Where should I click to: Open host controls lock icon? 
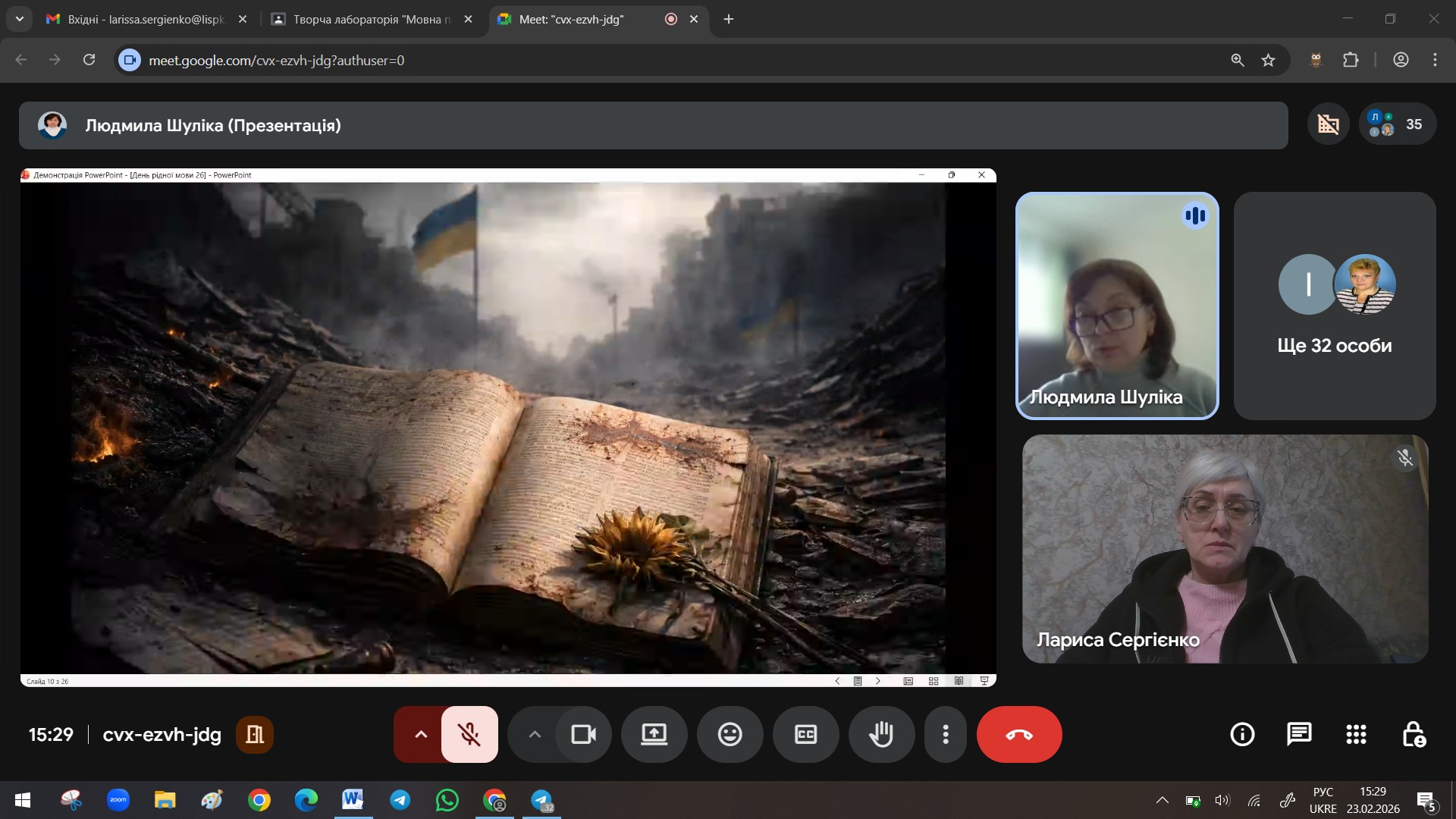point(1413,734)
